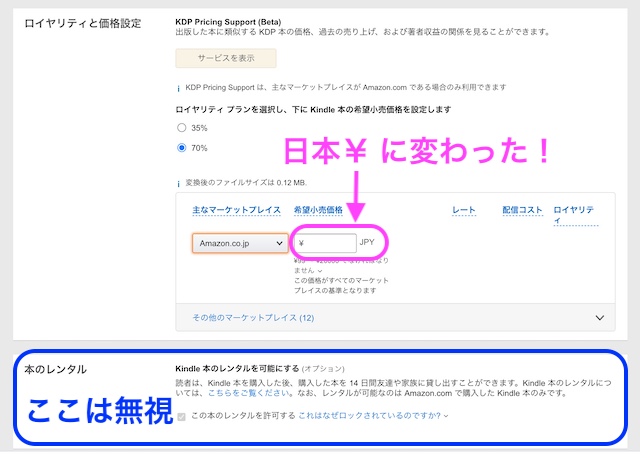This screenshot has height=454, width=640.
Task: Click the 主なマーケットプレイス column header
Action: [x=236, y=210]
